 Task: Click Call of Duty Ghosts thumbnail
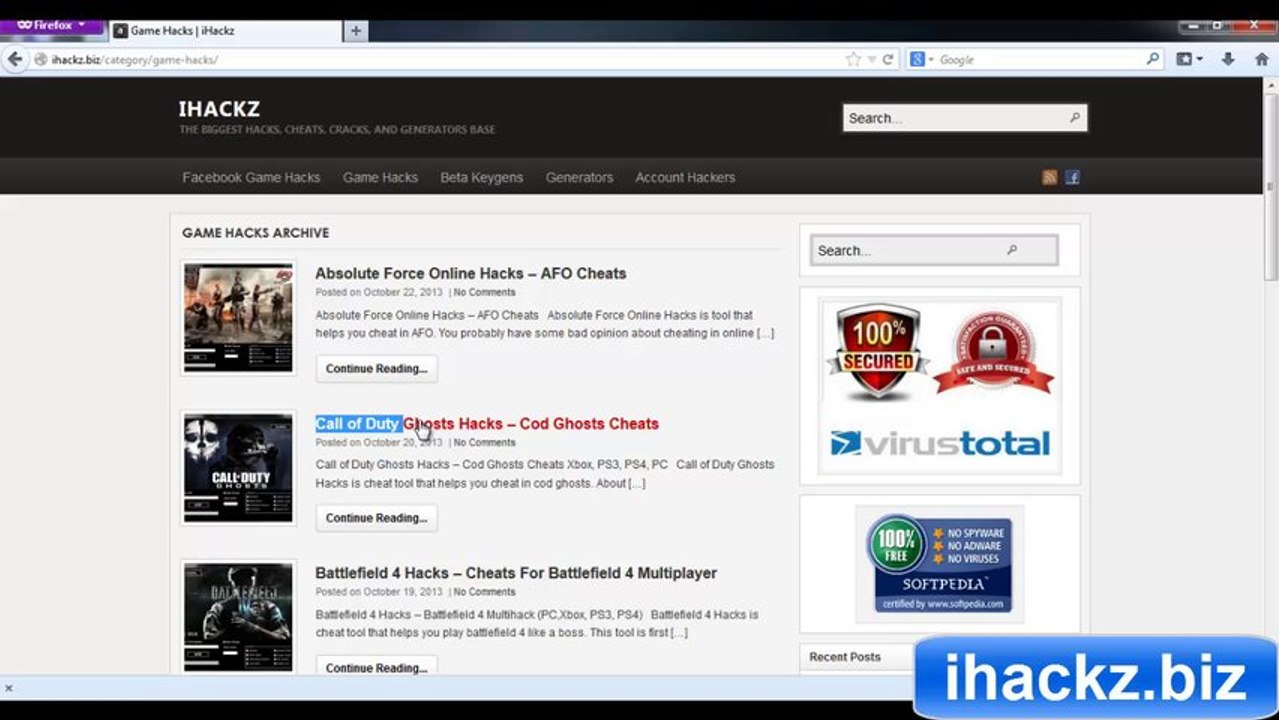click(x=238, y=468)
